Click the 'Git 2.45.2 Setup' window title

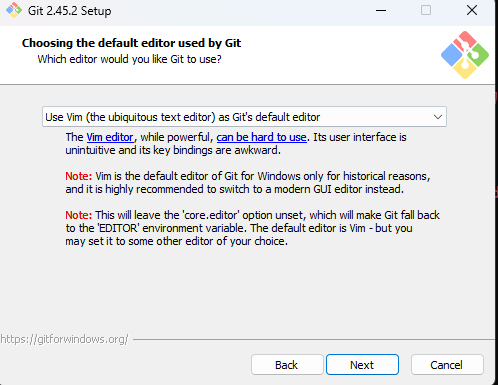click(x=69, y=11)
